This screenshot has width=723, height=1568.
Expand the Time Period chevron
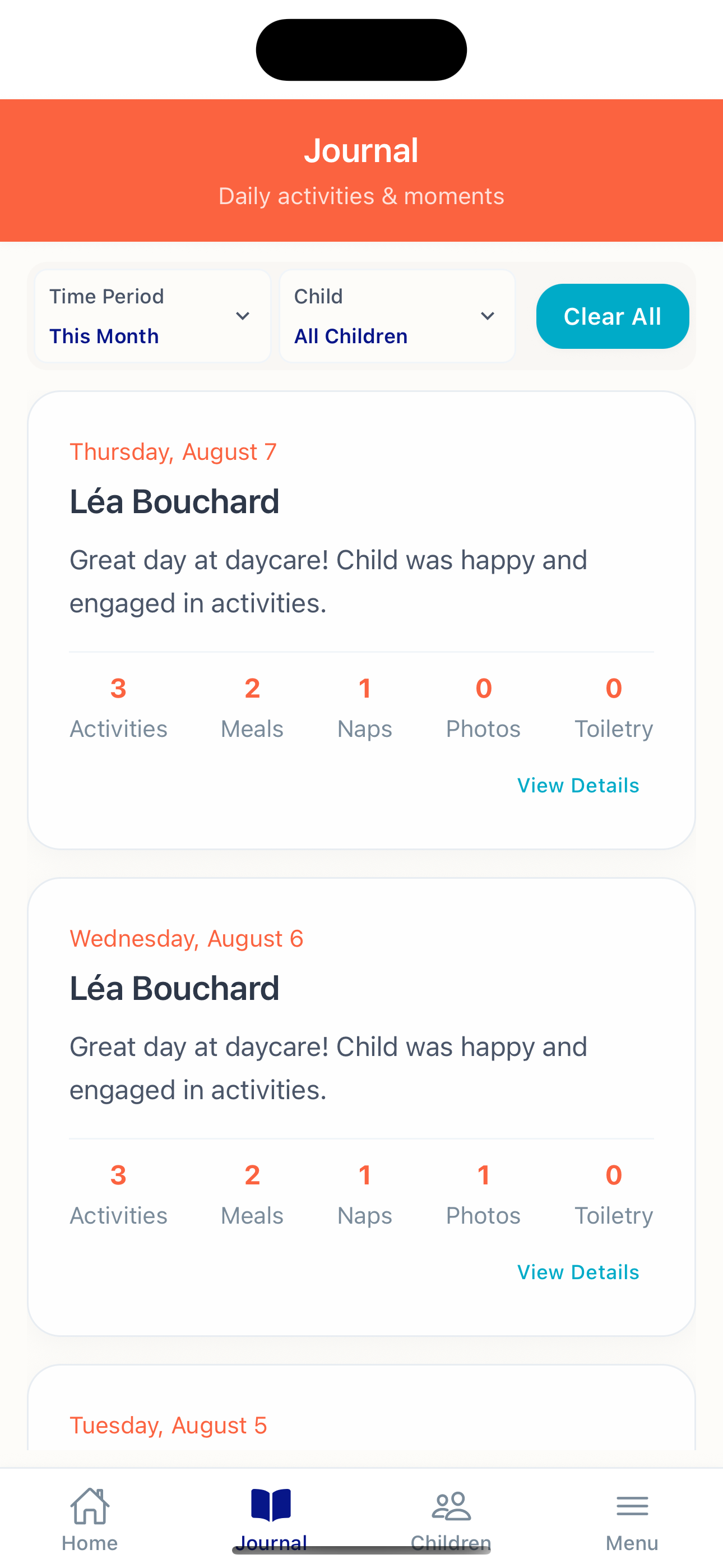[243, 316]
